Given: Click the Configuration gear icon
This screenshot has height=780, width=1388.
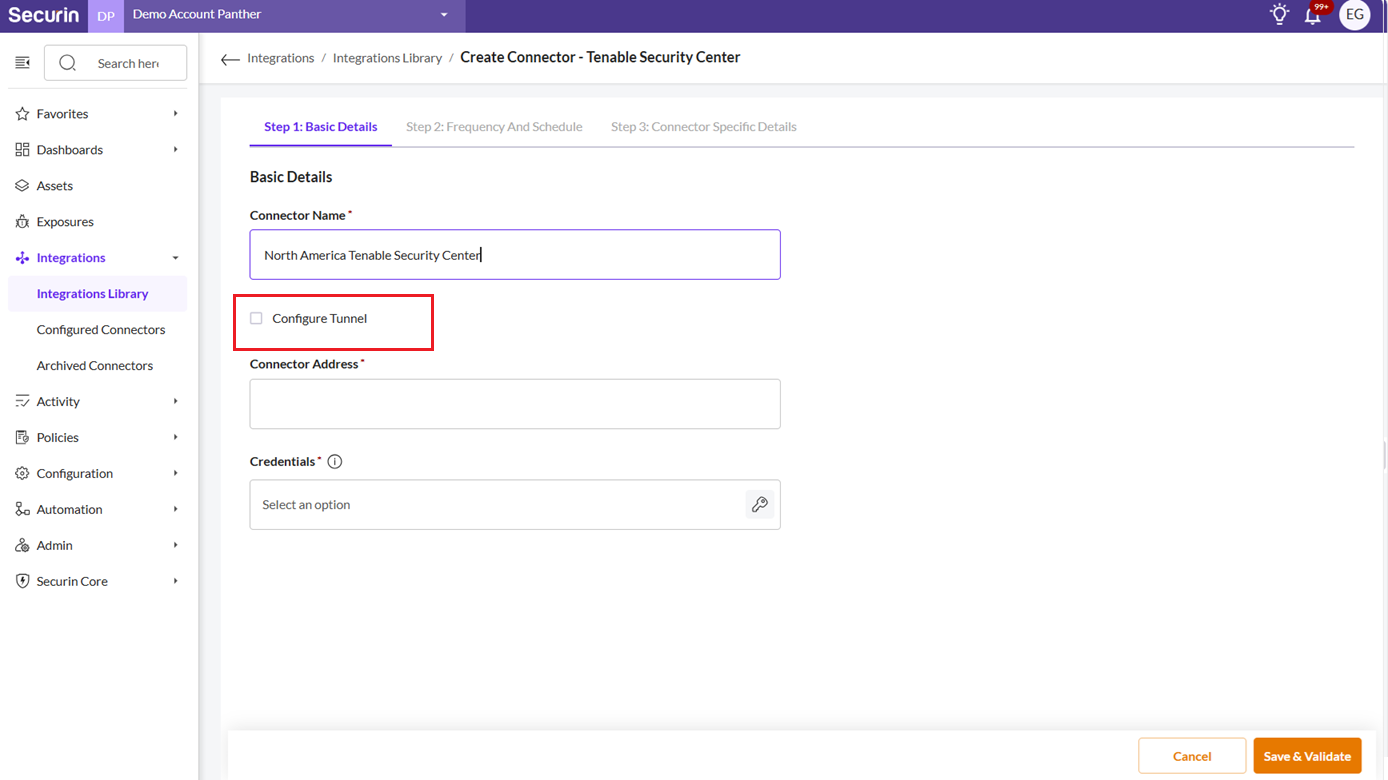Looking at the screenshot, I should [x=22, y=474].
